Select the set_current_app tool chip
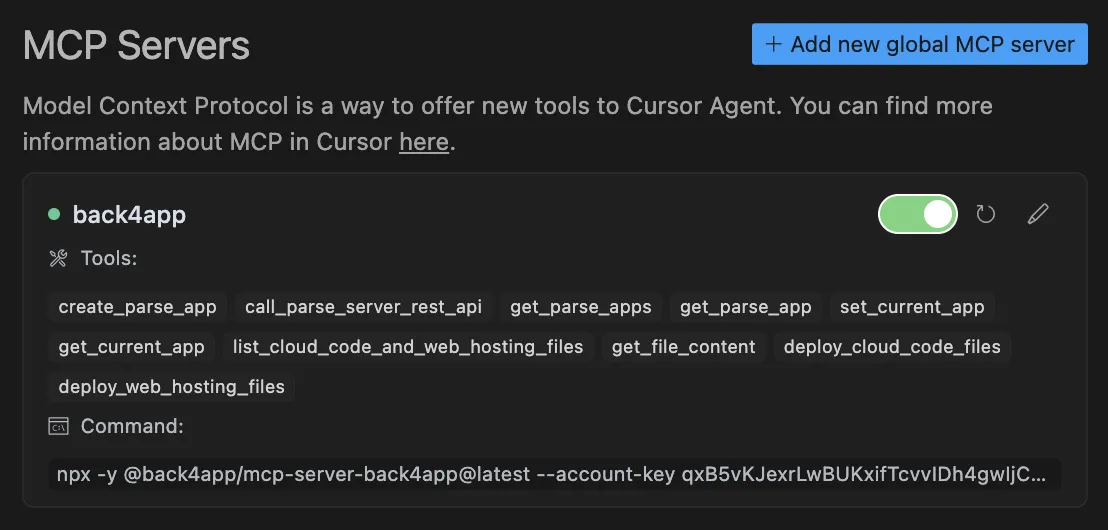 coord(912,307)
